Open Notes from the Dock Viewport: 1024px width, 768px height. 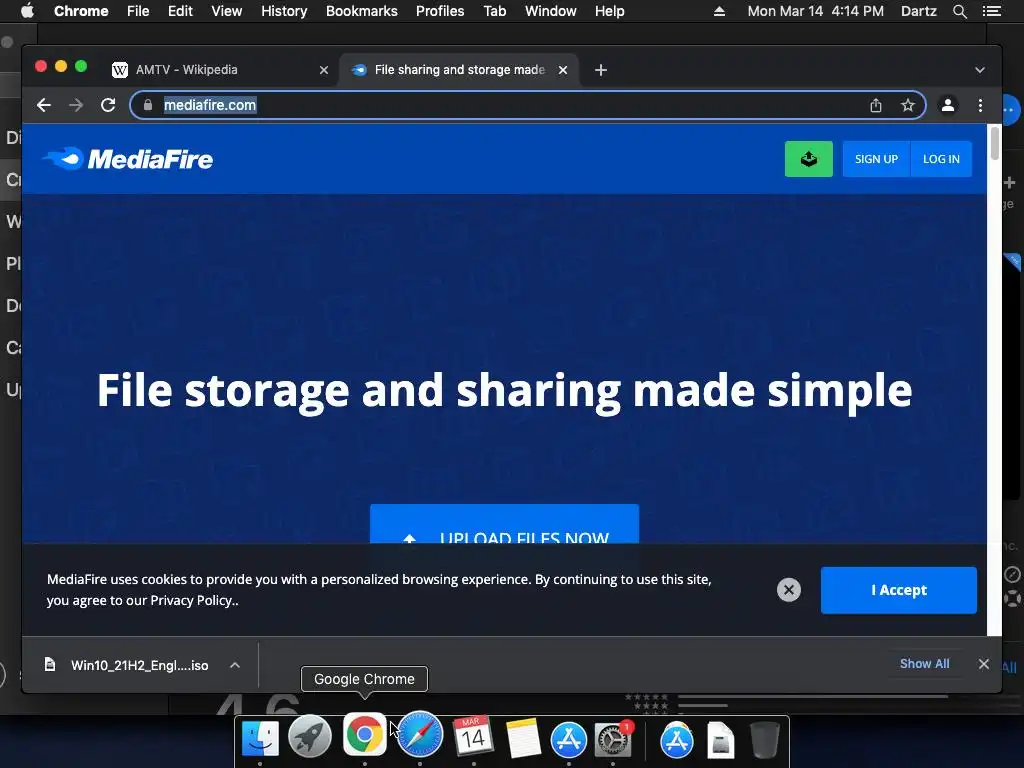tap(523, 739)
